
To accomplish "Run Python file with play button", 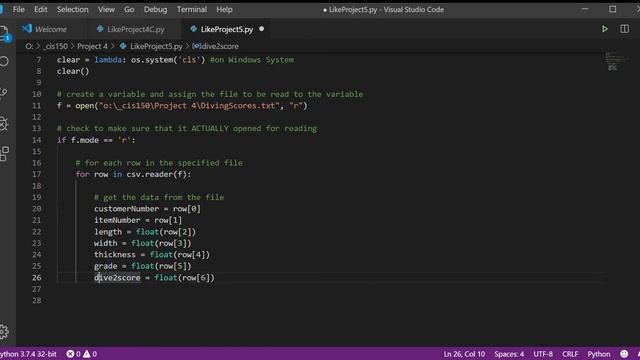I will click(x=604, y=29).
